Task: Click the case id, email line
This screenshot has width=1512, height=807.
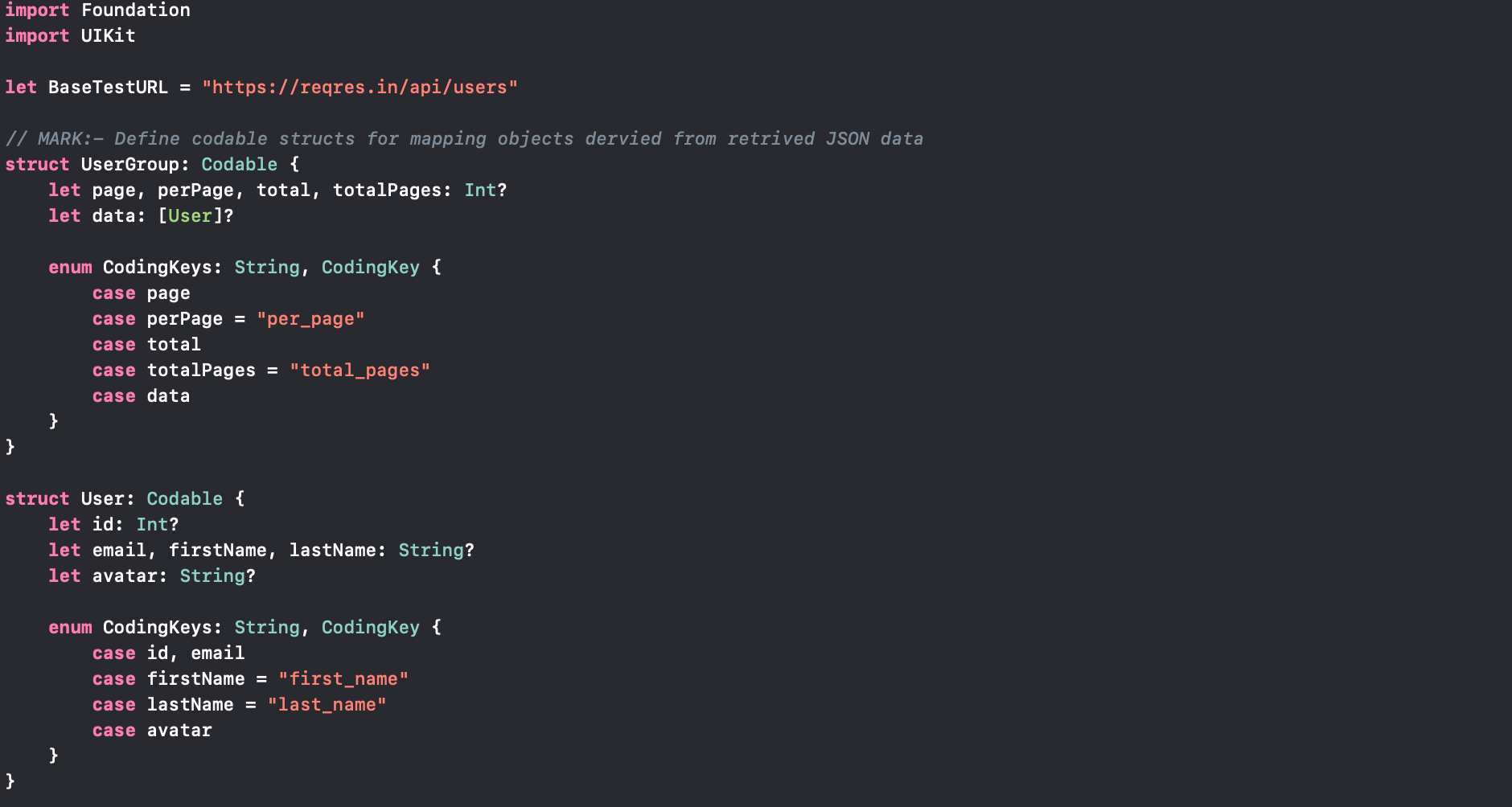Action: 168,653
